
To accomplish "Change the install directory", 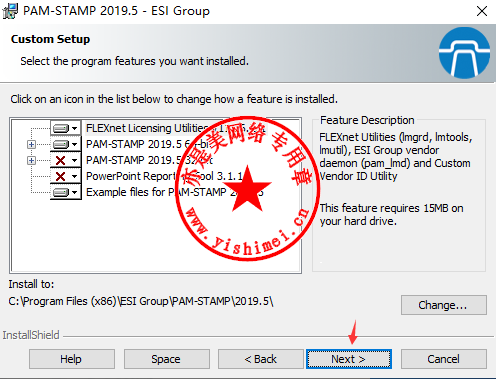I will pos(444,305).
